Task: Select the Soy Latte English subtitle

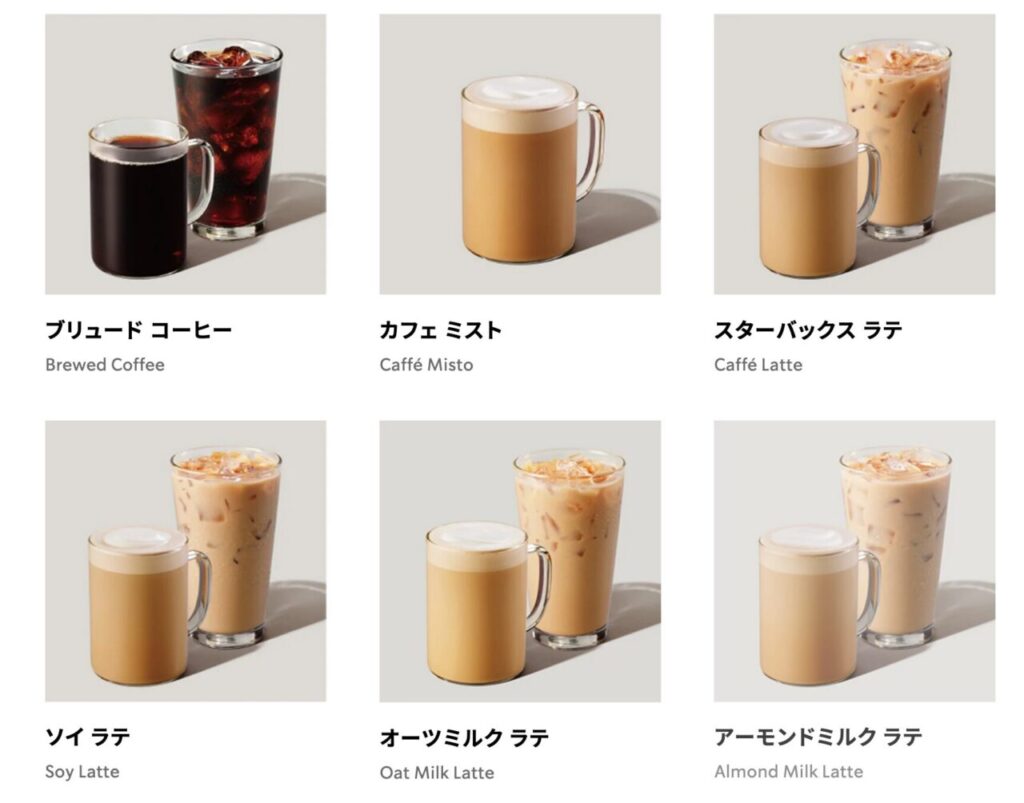Action: (x=82, y=772)
